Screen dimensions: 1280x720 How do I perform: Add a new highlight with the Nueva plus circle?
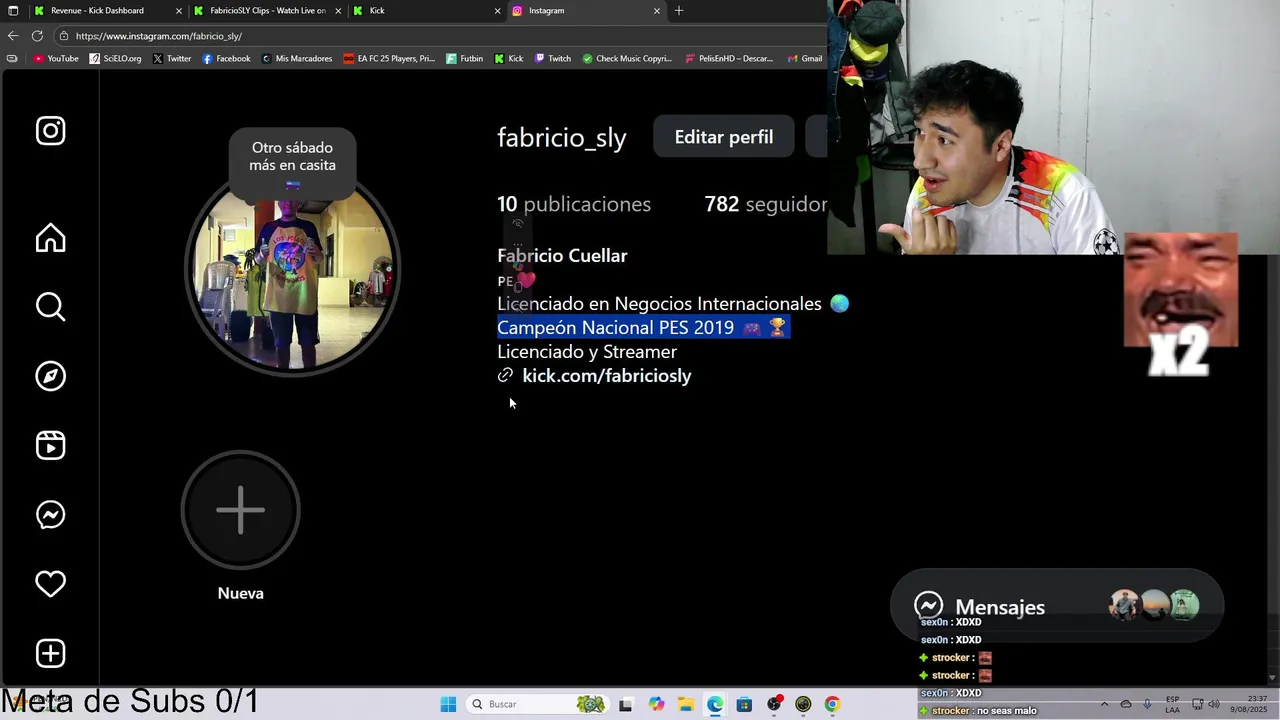(x=240, y=510)
